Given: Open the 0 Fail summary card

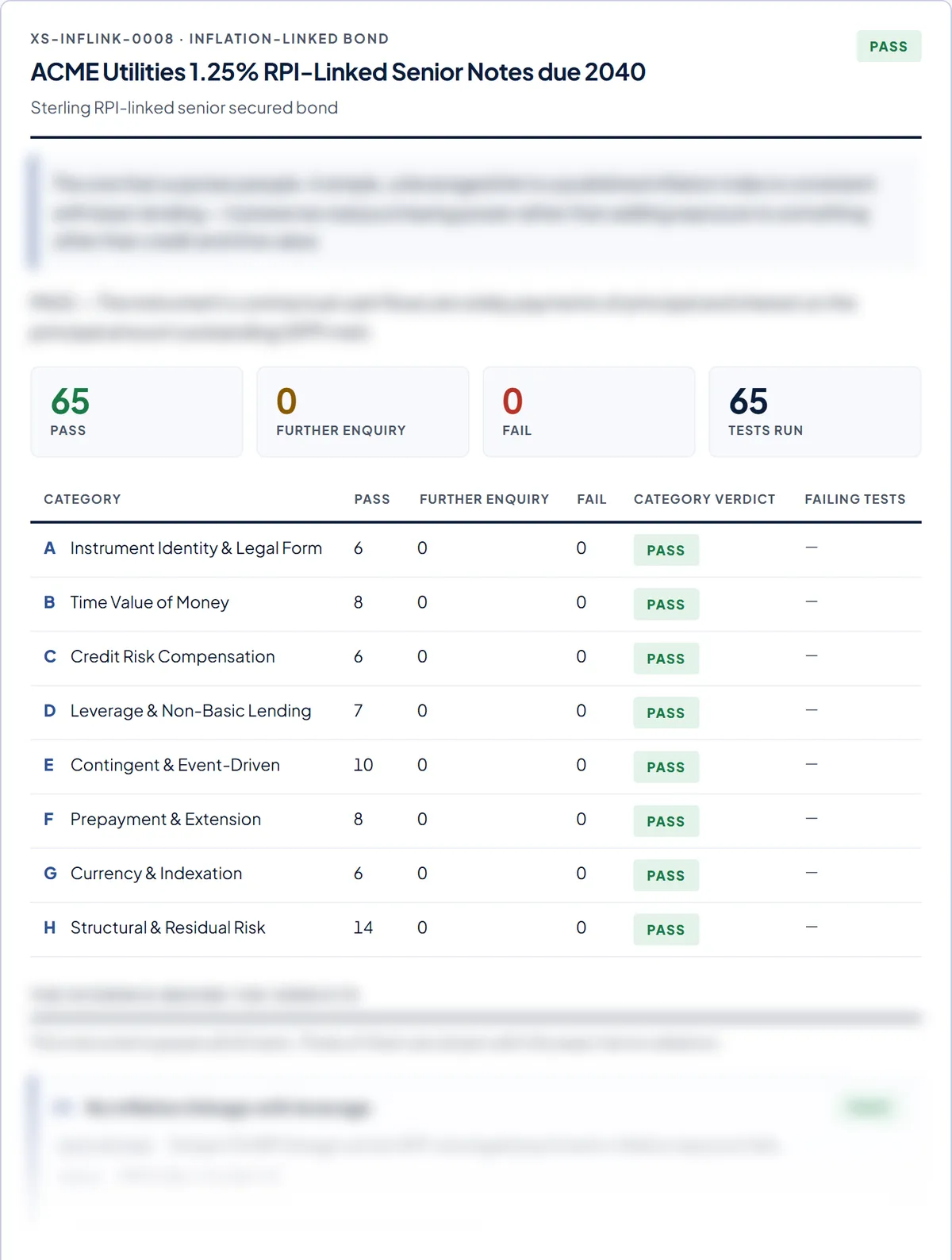Looking at the screenshot, I should [x=589, y=412].
